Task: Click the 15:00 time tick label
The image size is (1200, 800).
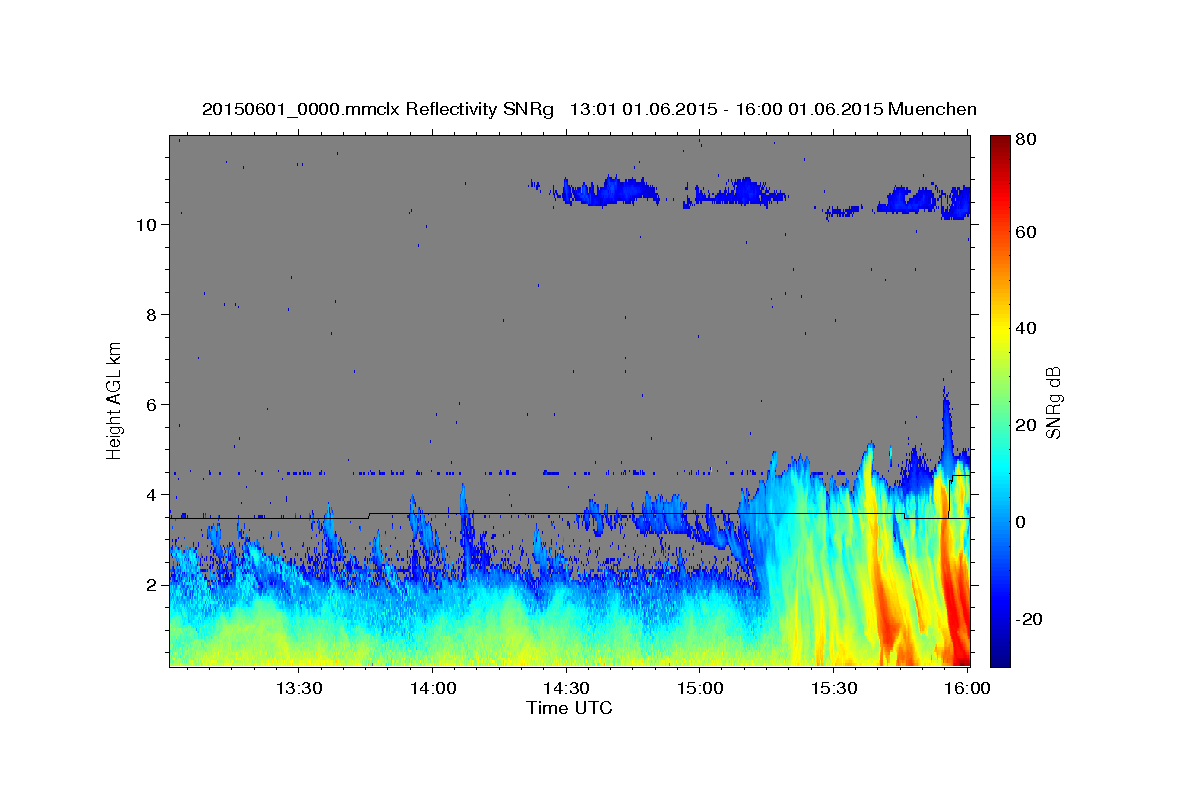Action: 699,688
